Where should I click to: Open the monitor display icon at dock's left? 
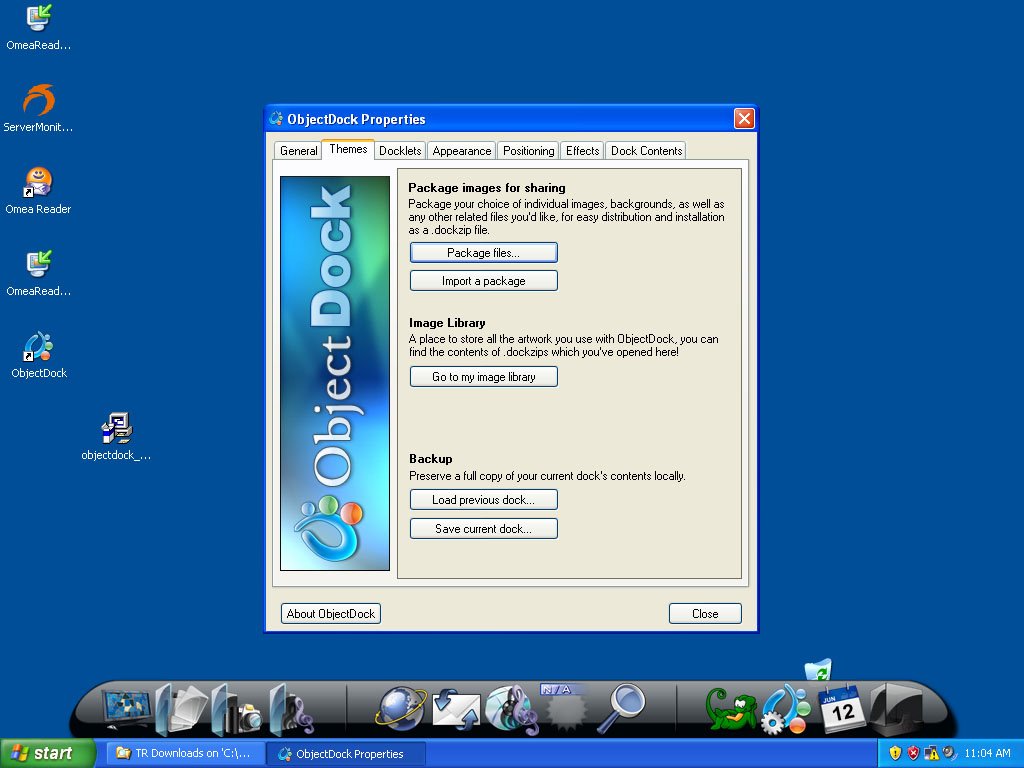click(127, 708)
